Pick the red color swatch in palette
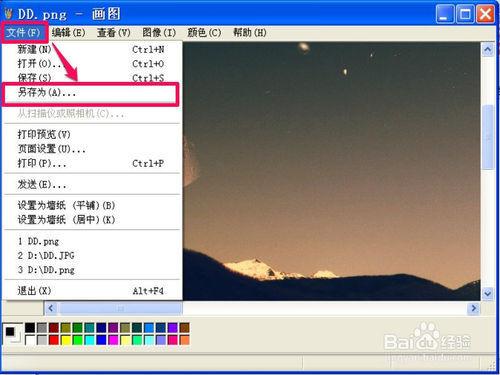 tap(54, 340)
